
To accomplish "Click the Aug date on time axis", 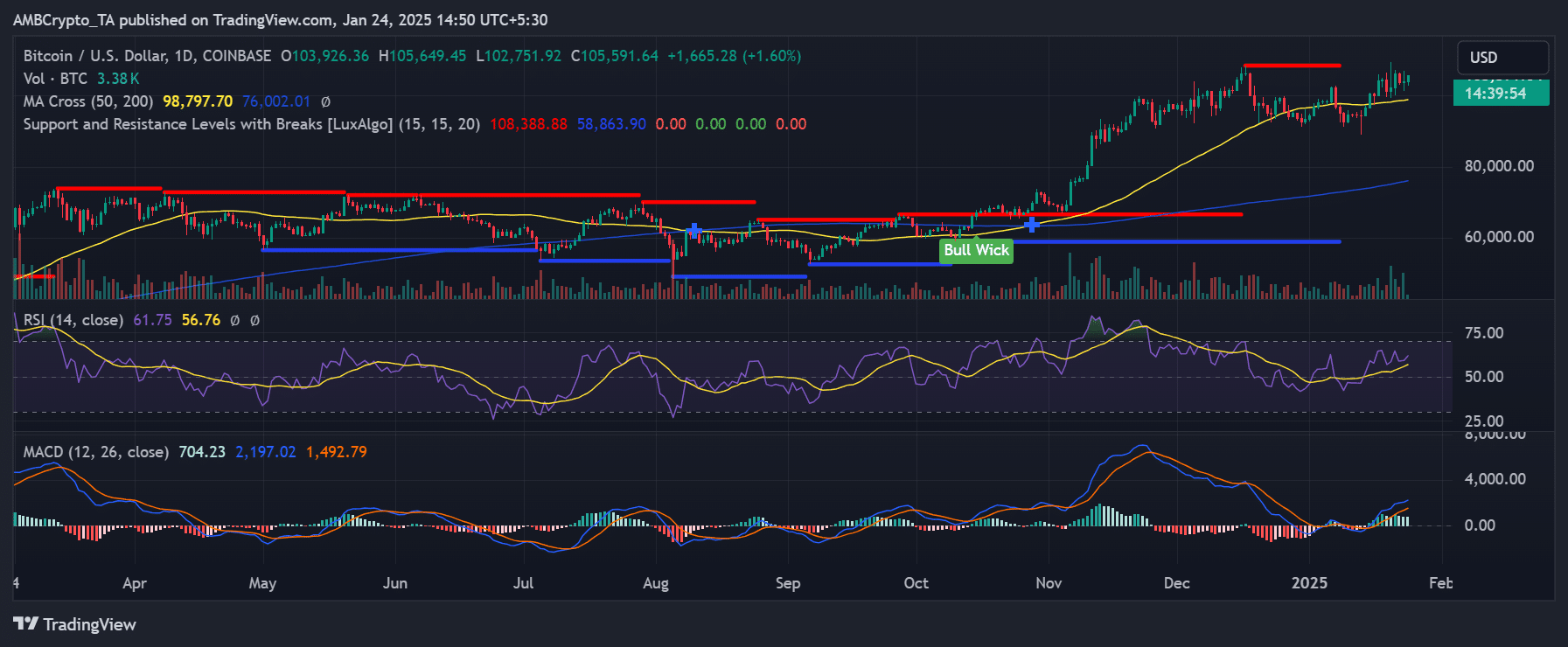I will pos(656,583).
